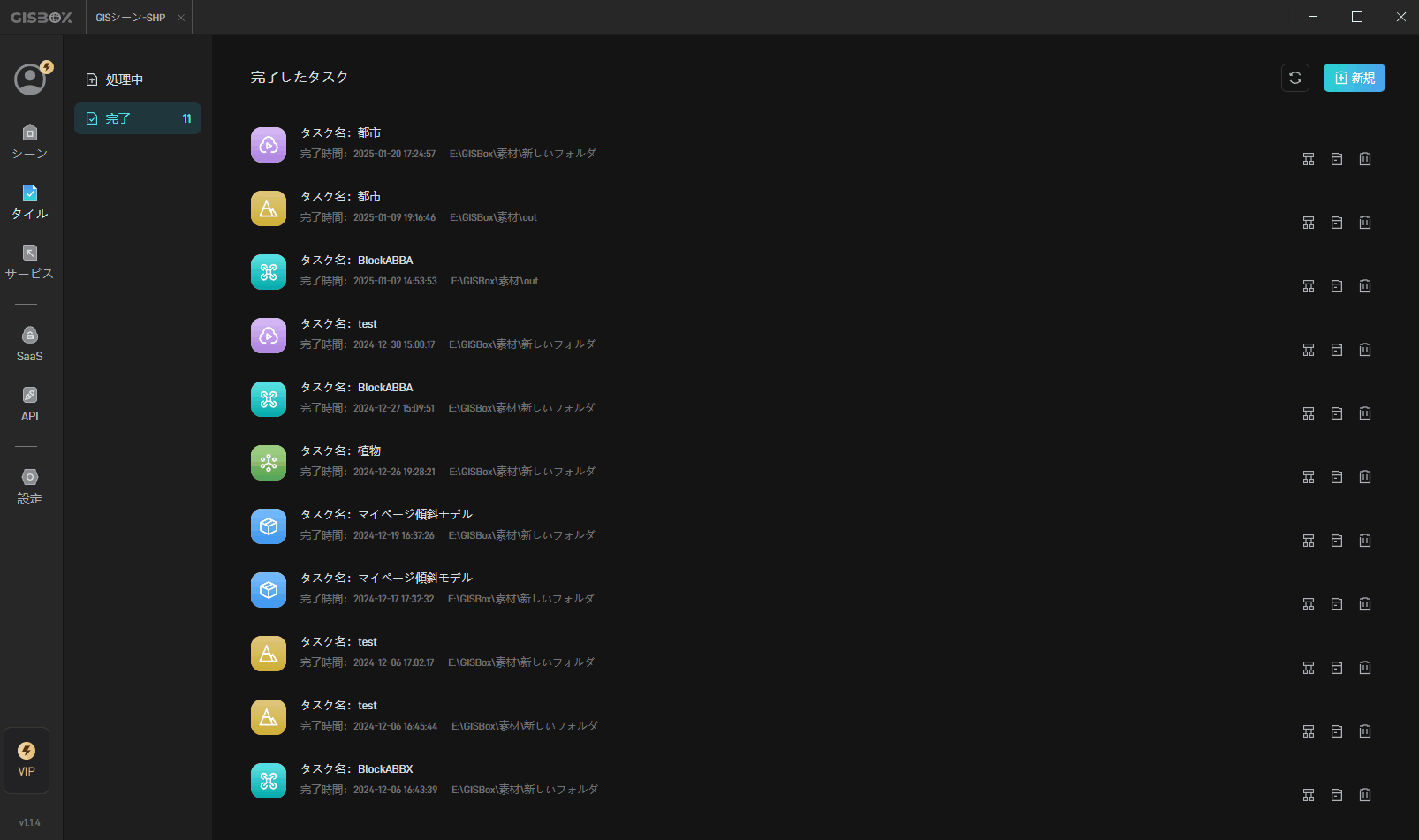Open the サービス sidebar section
The image size is (1419, 840).
point(30,261)
